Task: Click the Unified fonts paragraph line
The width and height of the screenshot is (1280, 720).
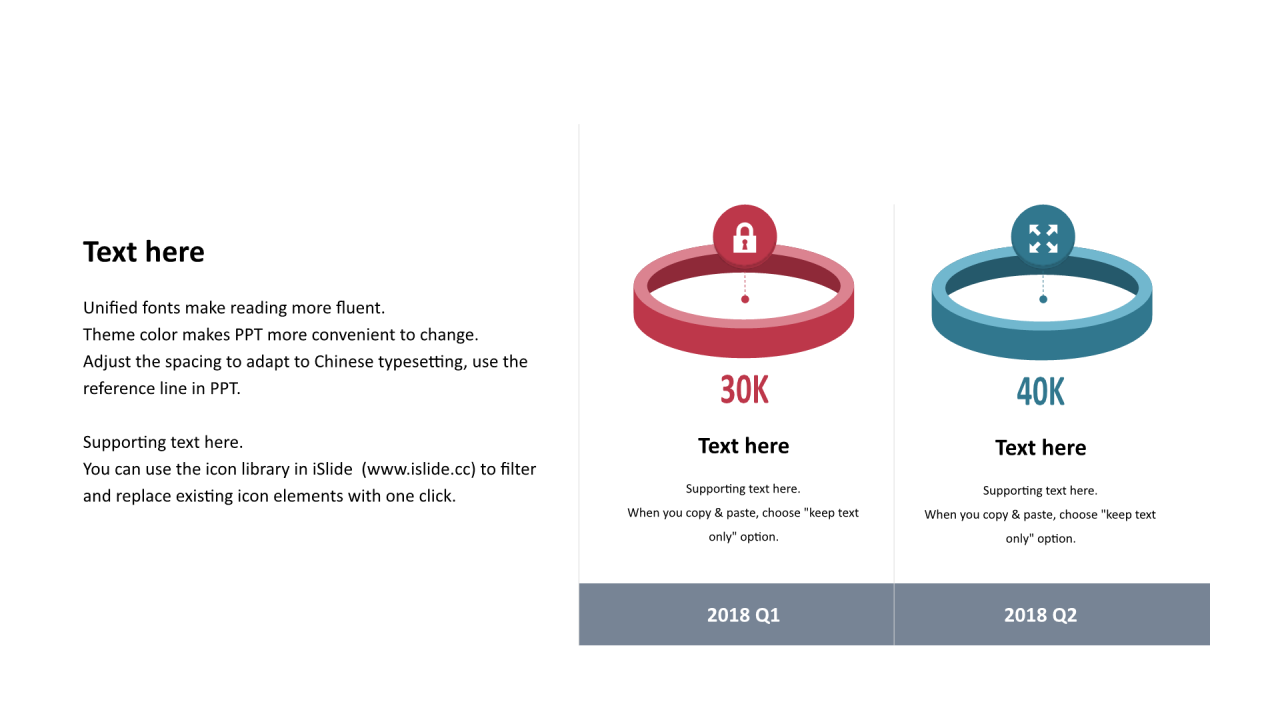Action: (234, 308)
